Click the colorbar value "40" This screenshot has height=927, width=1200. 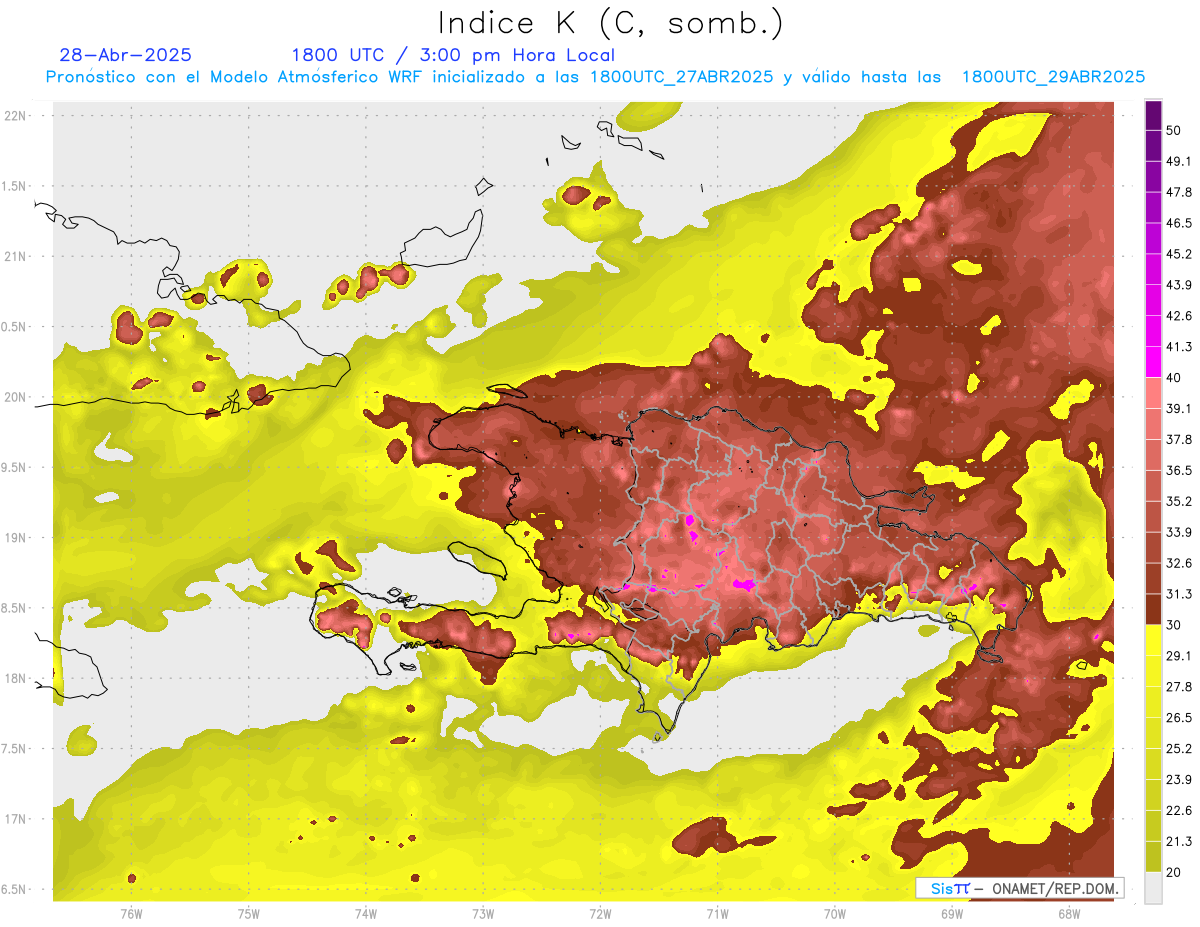click(x=1174, y=377)
